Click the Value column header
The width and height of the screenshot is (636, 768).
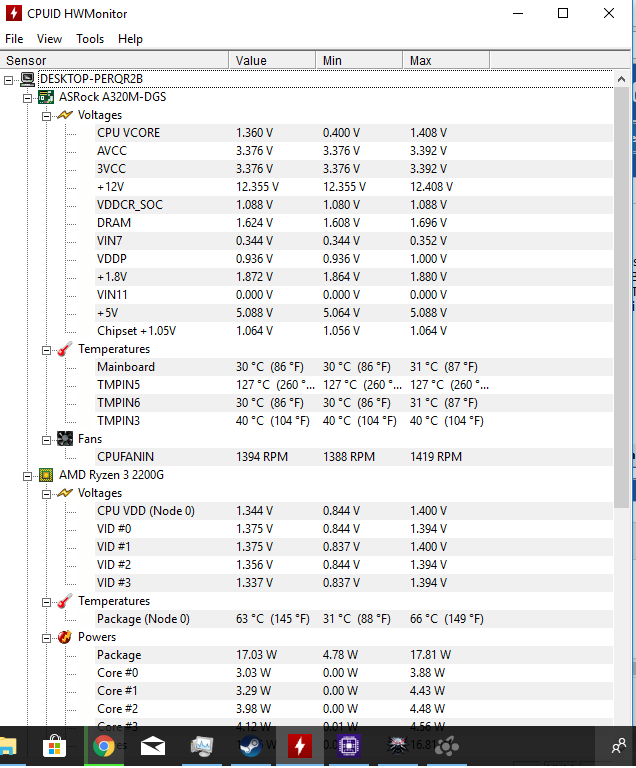[272, 60]
